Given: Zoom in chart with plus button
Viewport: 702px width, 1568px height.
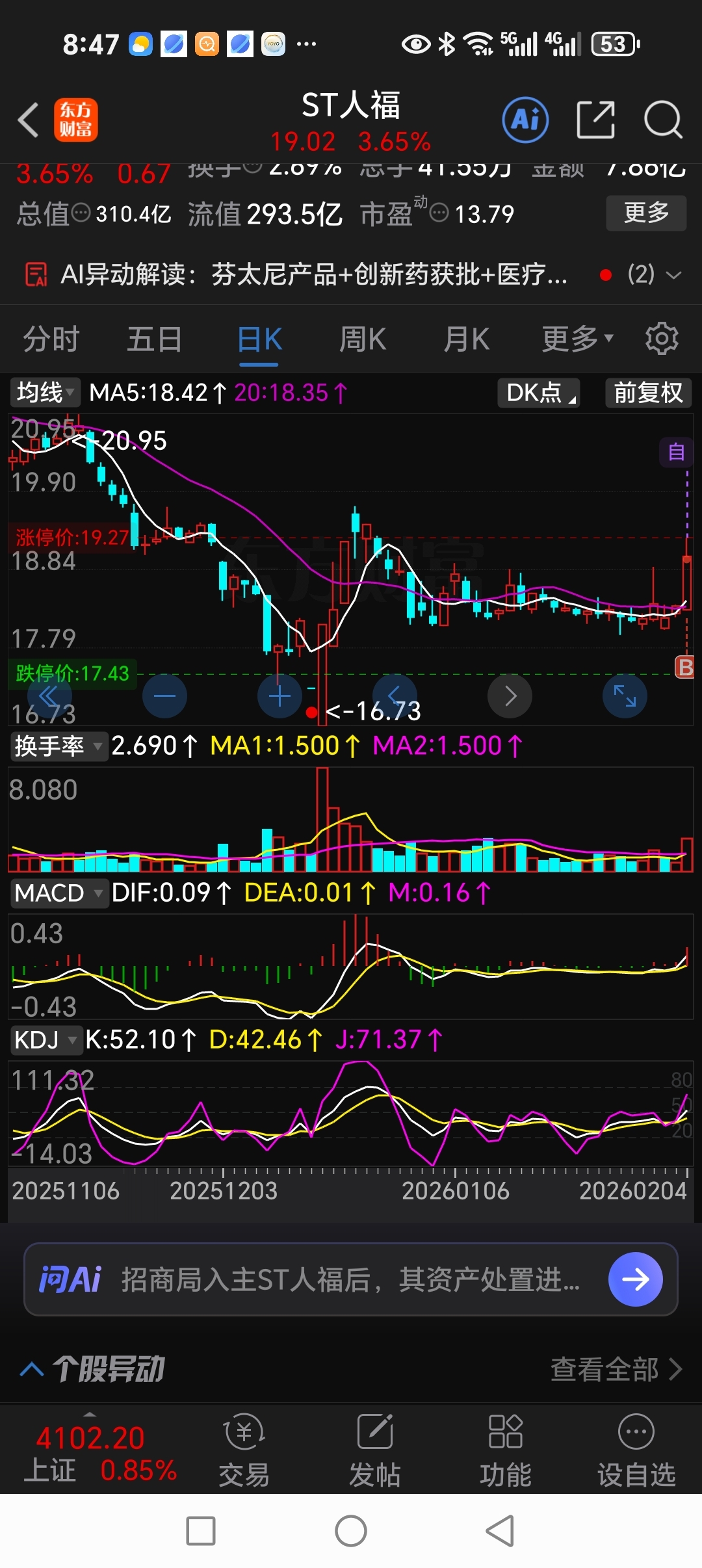Looking at the screenshot, I should click(279, 696).
